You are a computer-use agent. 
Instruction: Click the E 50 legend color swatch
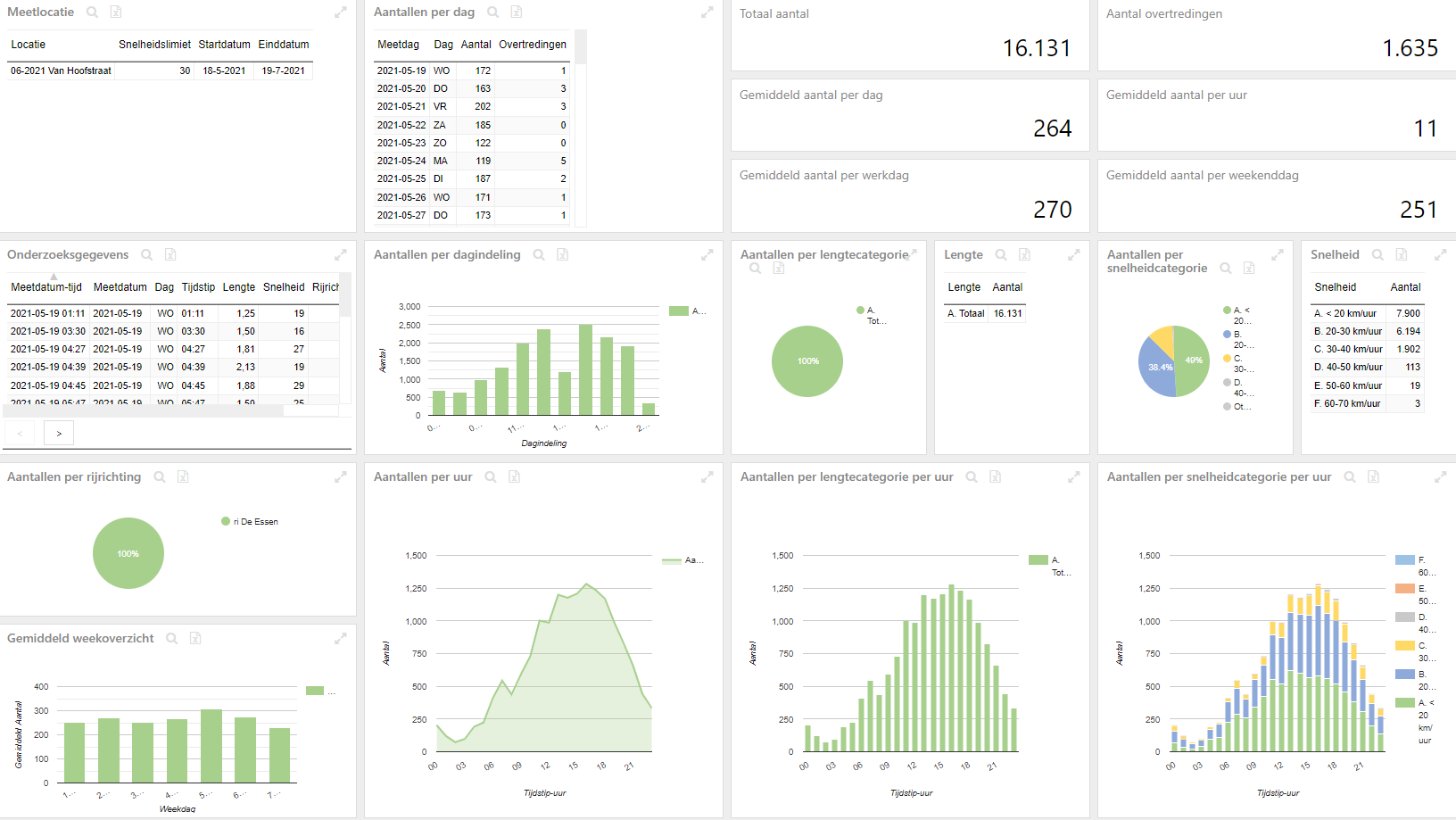click(1405, 589)
